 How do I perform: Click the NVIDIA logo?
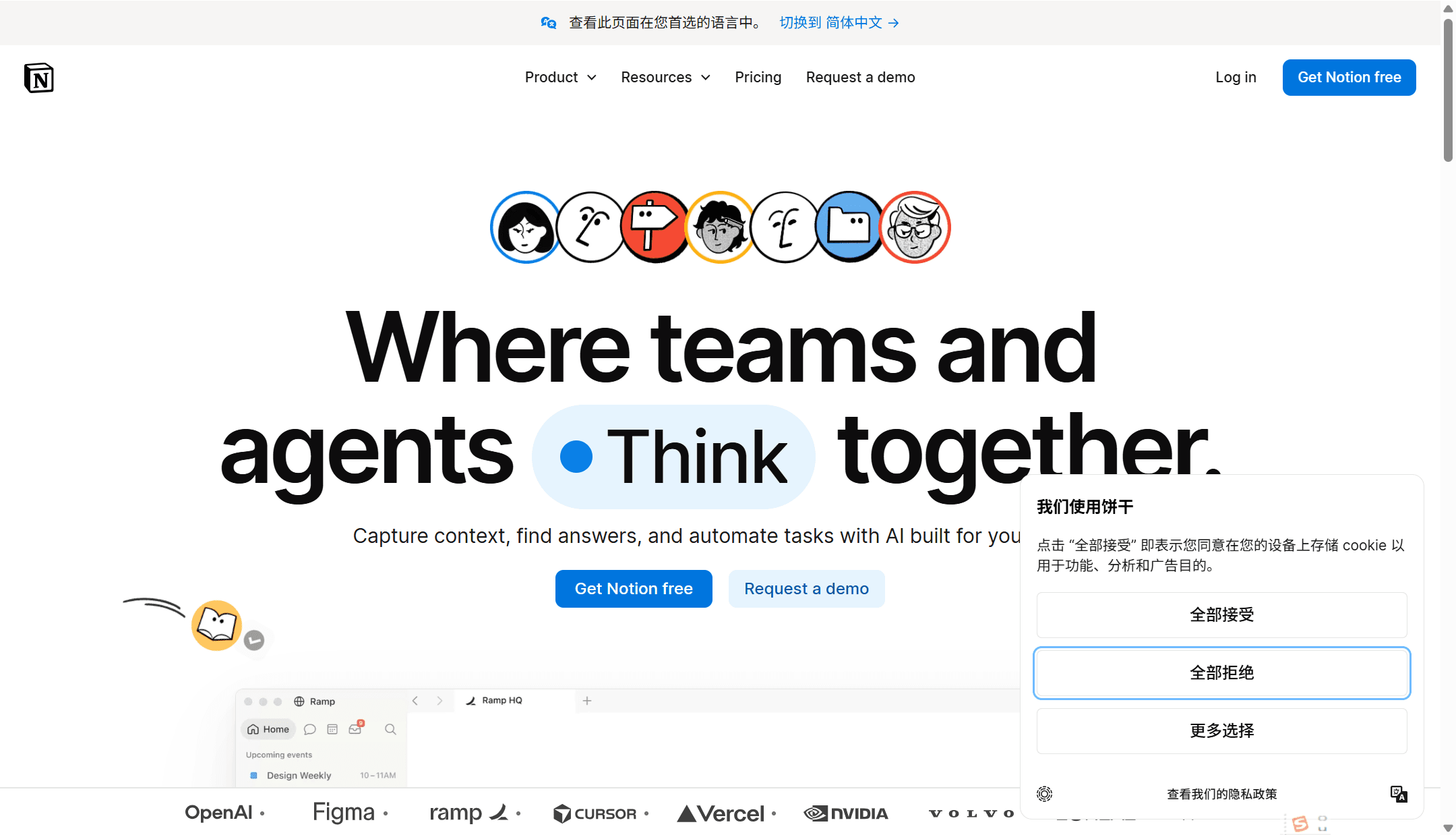[846, 813]
